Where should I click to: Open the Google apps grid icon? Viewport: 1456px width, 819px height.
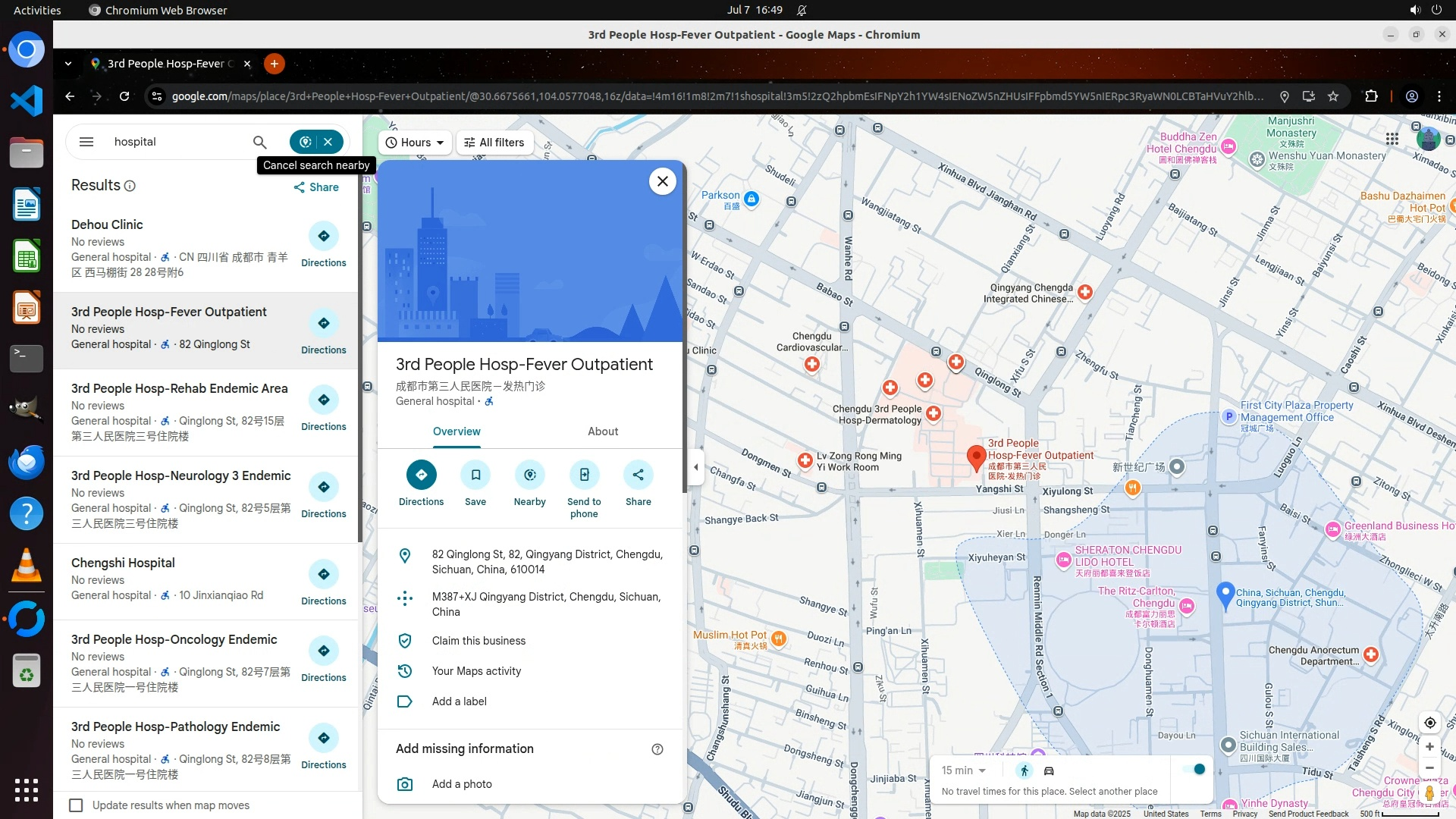1392,139
